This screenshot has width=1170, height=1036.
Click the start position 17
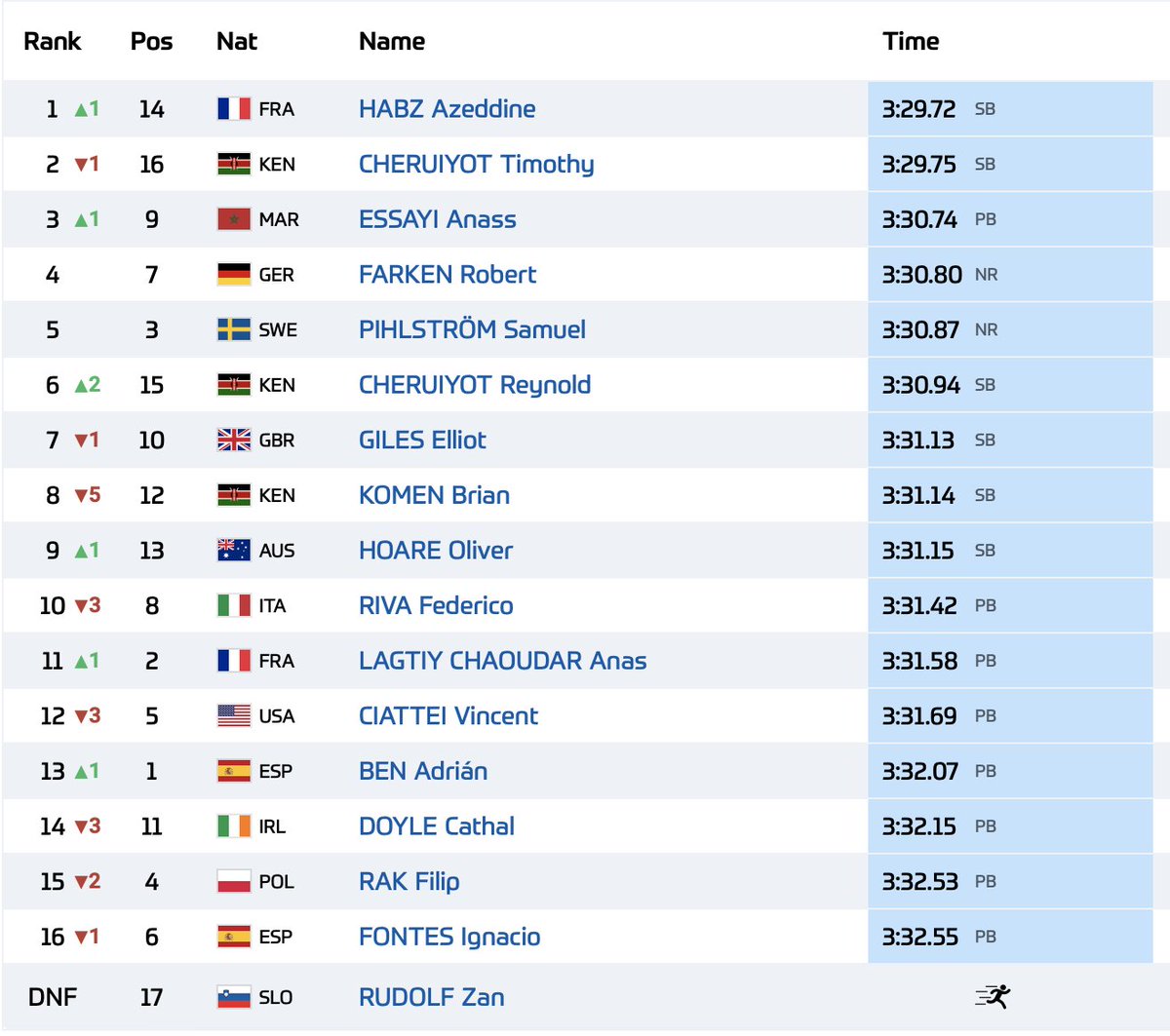click(151, 997)
